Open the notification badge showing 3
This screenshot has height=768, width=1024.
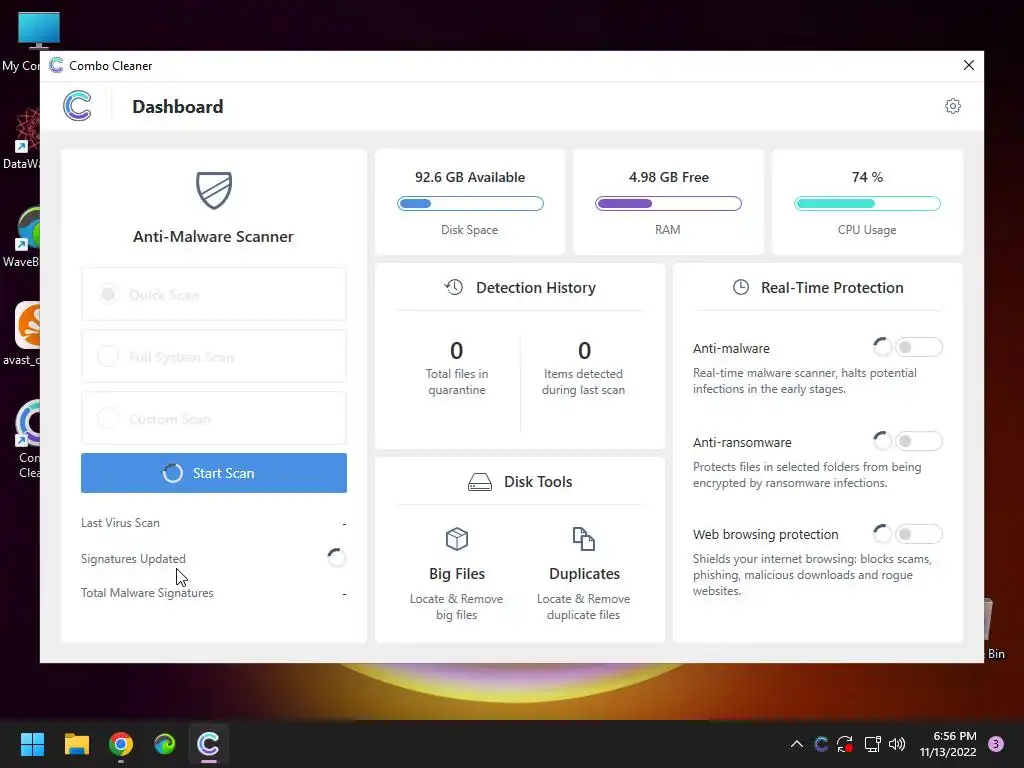pyautogui.click(x=996, y=744)
